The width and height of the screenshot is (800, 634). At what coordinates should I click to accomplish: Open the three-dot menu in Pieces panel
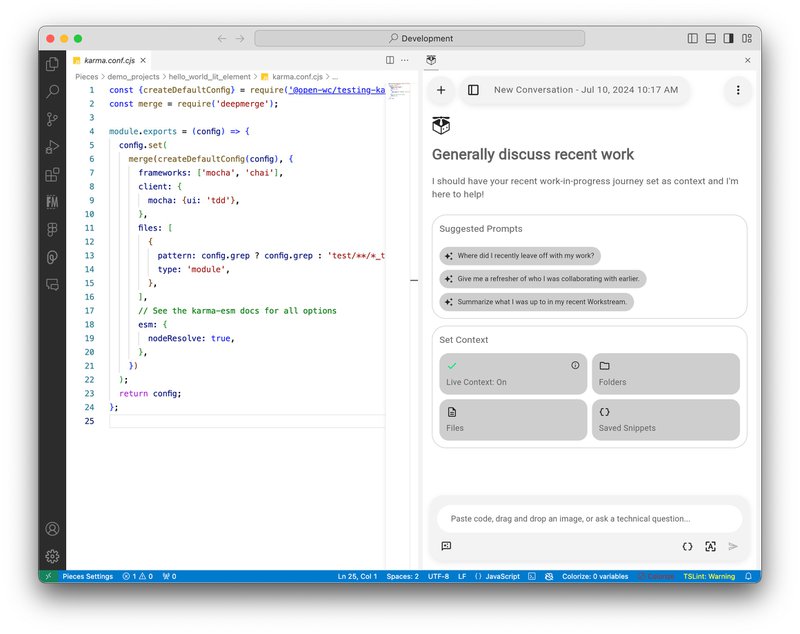click(737, 90)
